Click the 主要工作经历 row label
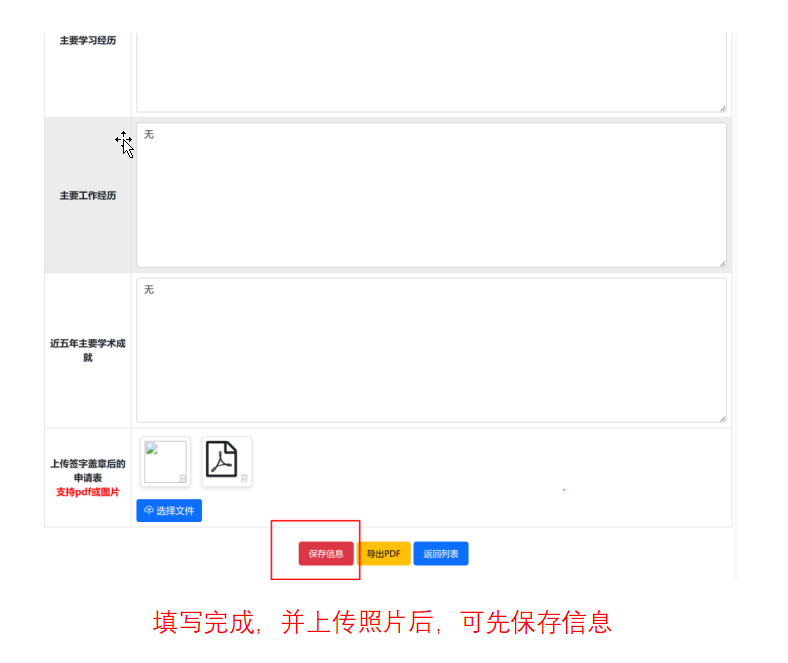 88,196
